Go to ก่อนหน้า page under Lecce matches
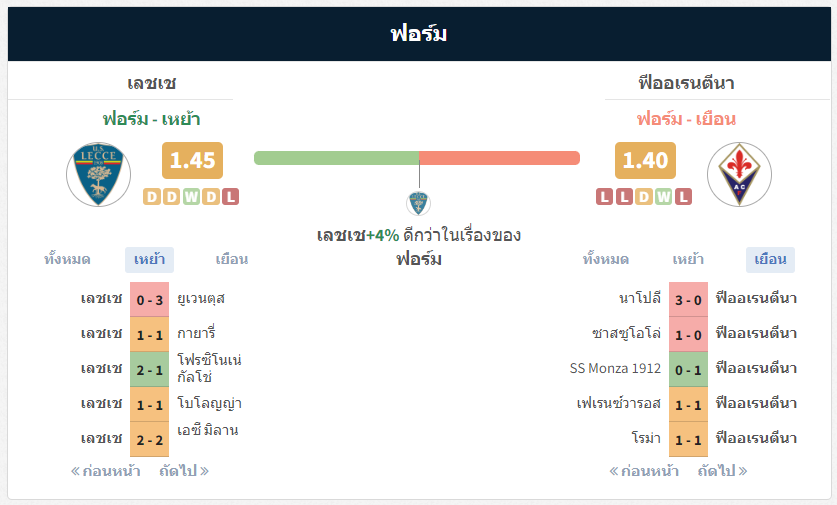The width and height of the screenshot is (837, 505). 106,471
